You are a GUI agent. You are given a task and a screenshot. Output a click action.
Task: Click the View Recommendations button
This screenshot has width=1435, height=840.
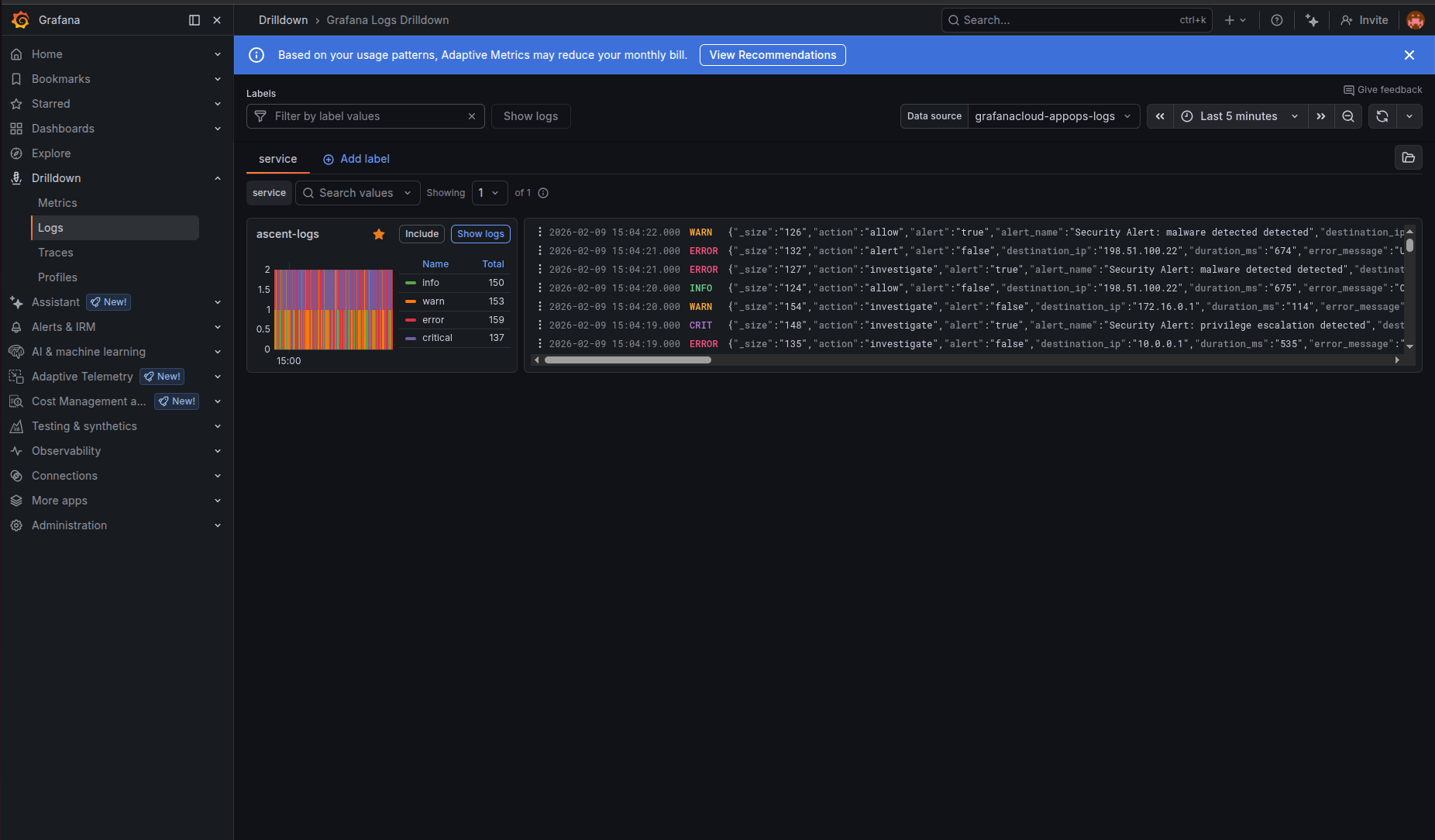coord(773,55)
